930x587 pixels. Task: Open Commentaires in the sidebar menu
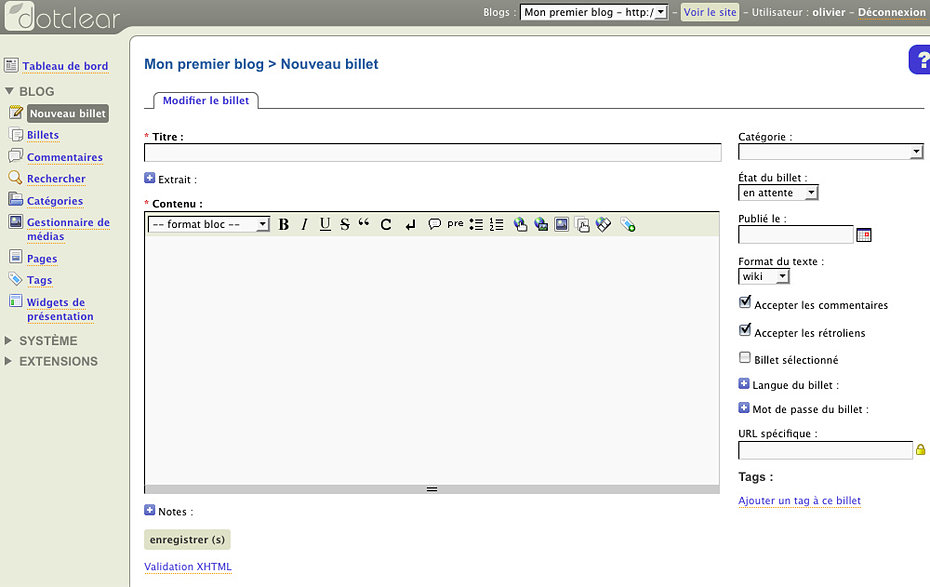pyautogui.click(x=64, y=157)
